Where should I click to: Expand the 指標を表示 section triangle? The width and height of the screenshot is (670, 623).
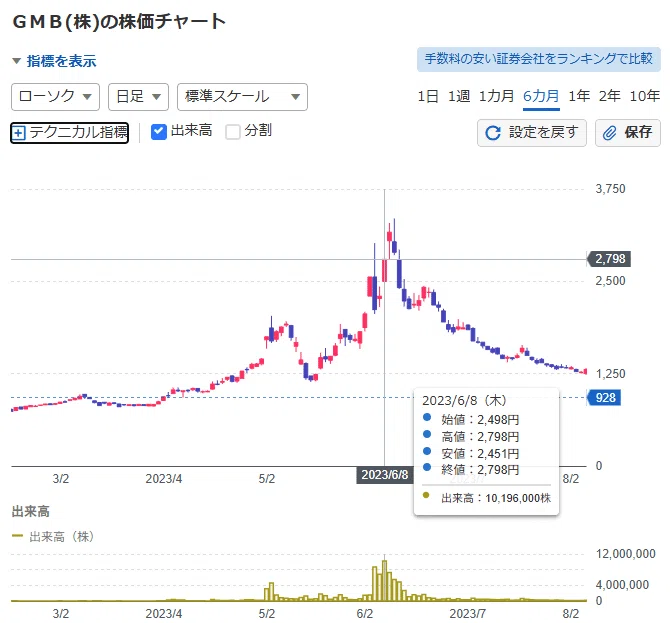17,61
